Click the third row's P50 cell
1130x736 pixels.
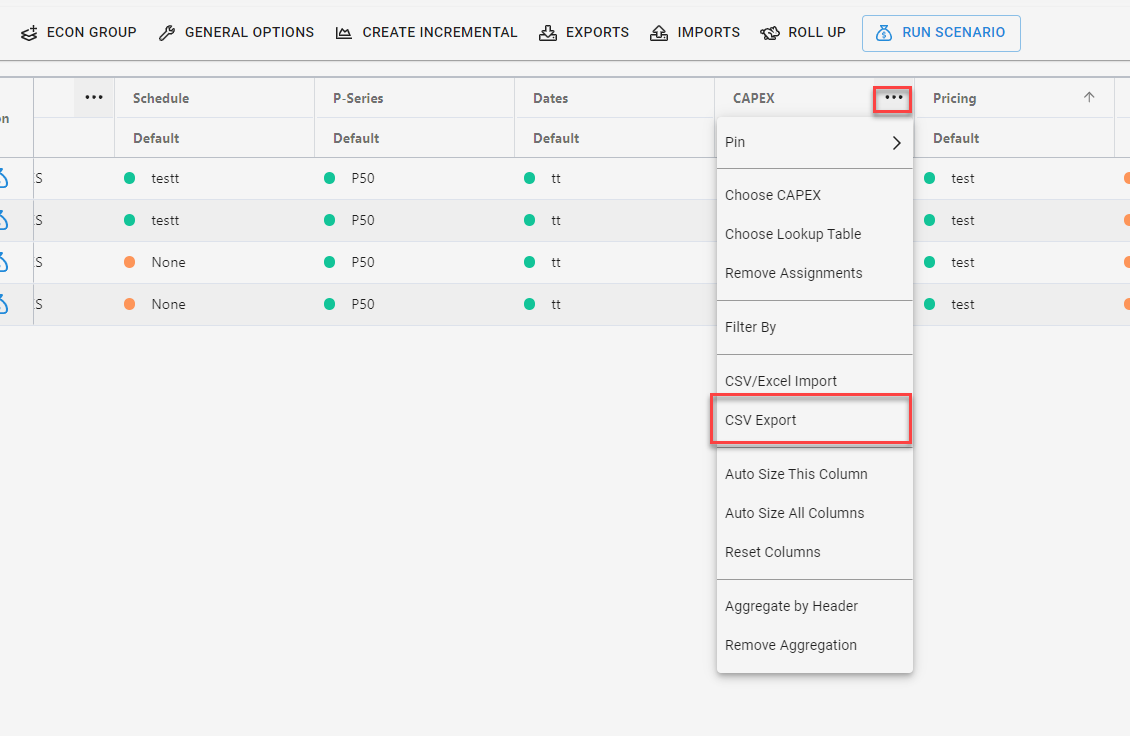[x=414, y=262]
